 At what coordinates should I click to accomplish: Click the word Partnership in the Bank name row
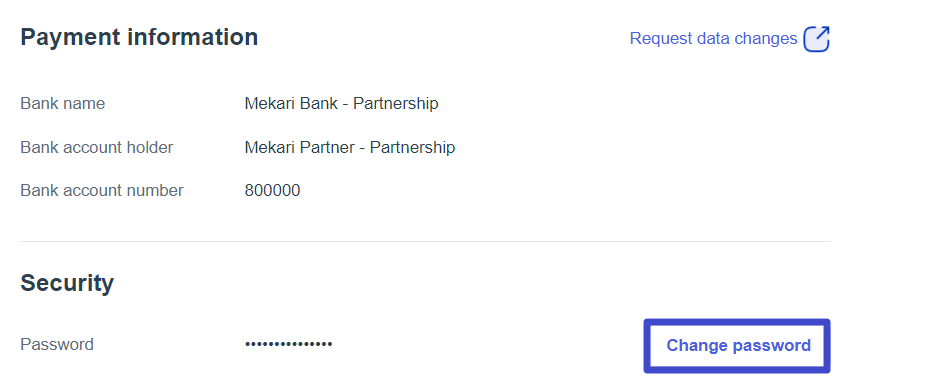pos(396,104)
